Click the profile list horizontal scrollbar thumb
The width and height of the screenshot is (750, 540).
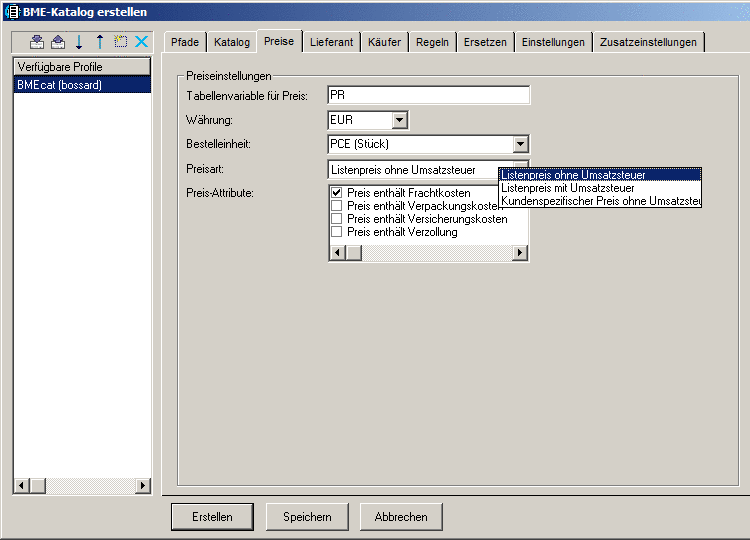coord(38,485)
